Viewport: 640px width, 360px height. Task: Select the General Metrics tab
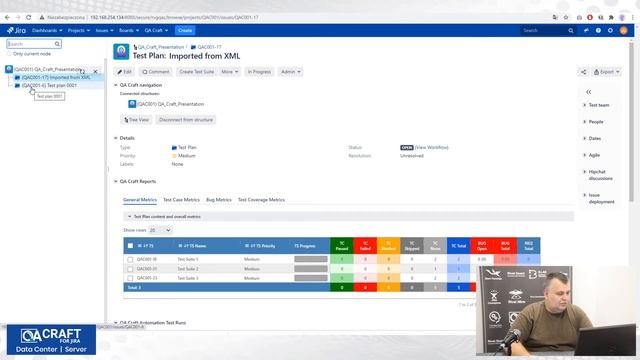140,200
